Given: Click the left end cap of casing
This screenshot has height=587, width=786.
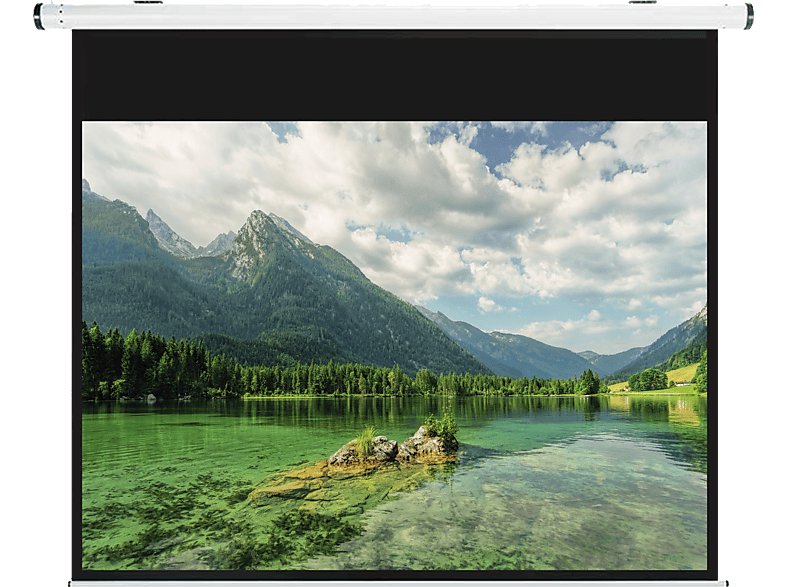Looking at the screenshot, I should [38, 16].
